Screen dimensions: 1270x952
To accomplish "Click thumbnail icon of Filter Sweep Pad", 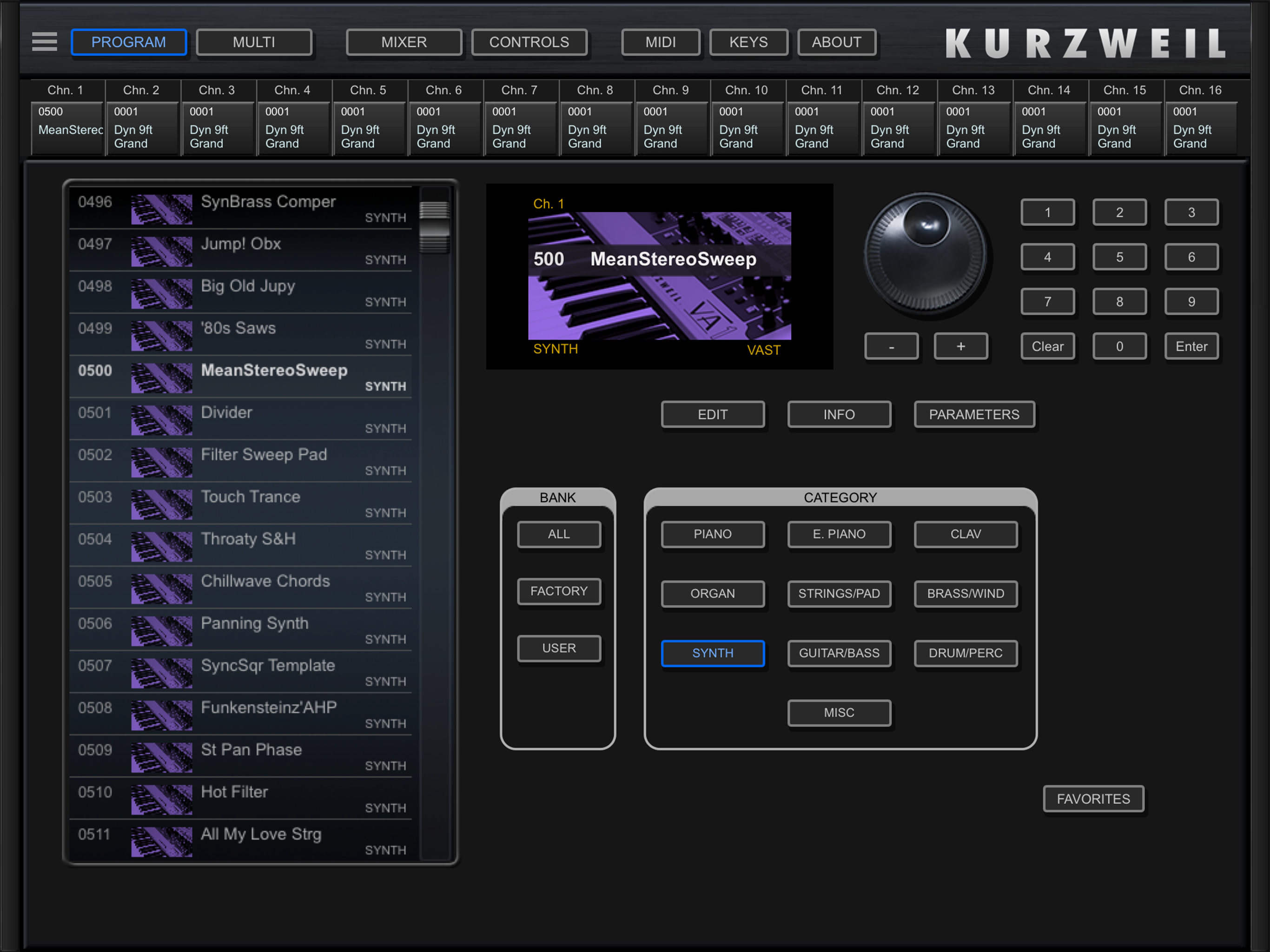I will tap(161, 462).
